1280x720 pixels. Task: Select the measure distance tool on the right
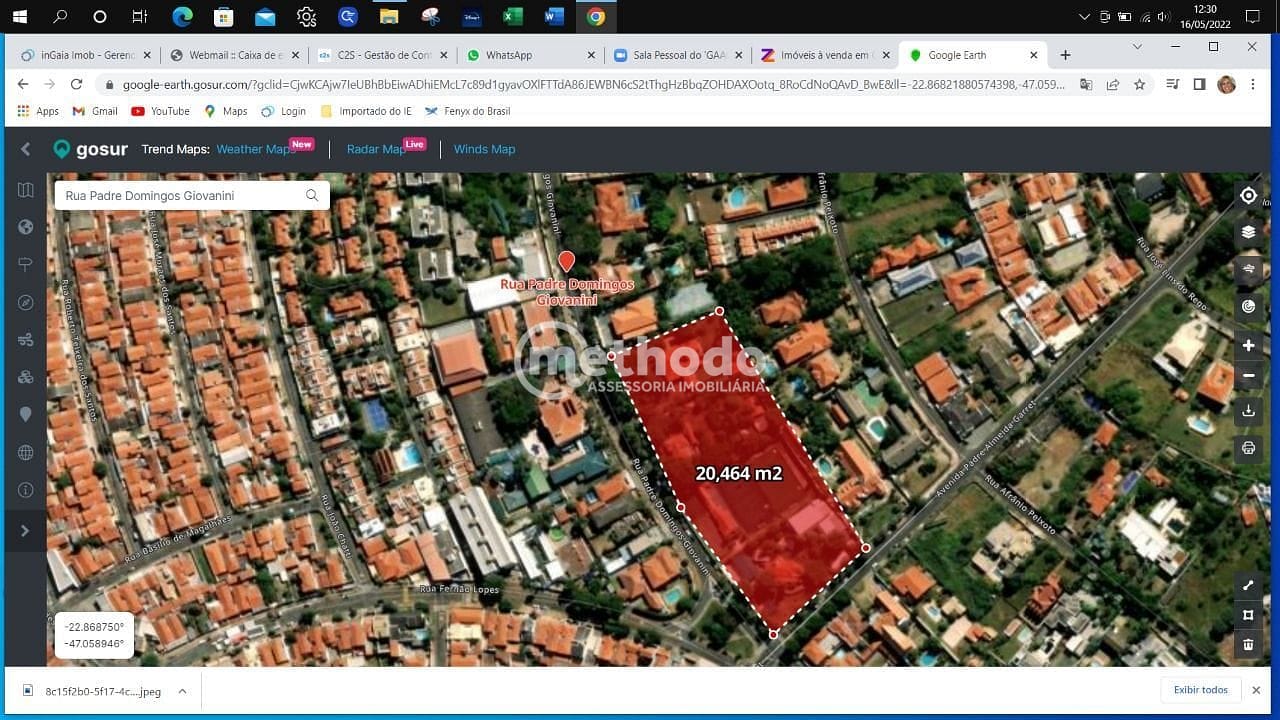point(1248,585)
